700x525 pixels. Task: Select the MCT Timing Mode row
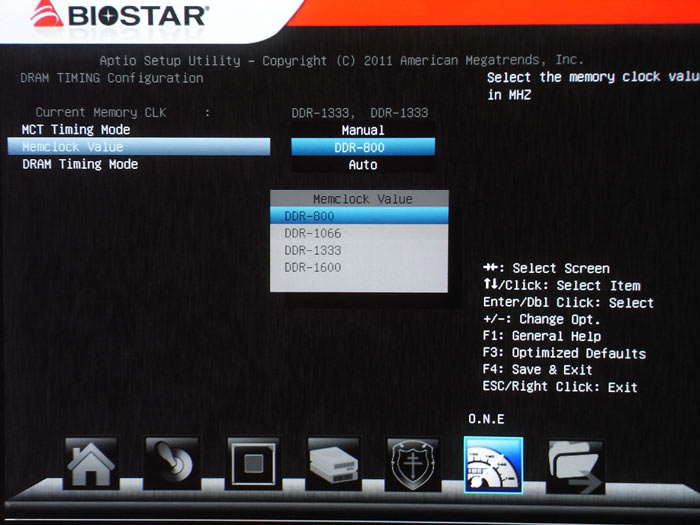pyautogui.click(x=139, y=129)
